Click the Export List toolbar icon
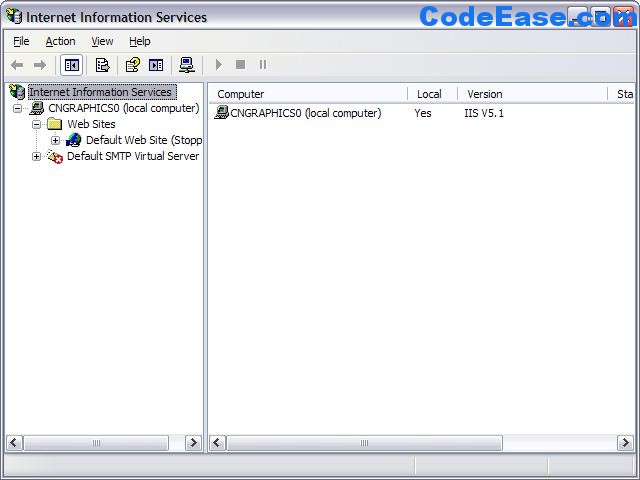This screenshot has width=640, height=480. 102,65
